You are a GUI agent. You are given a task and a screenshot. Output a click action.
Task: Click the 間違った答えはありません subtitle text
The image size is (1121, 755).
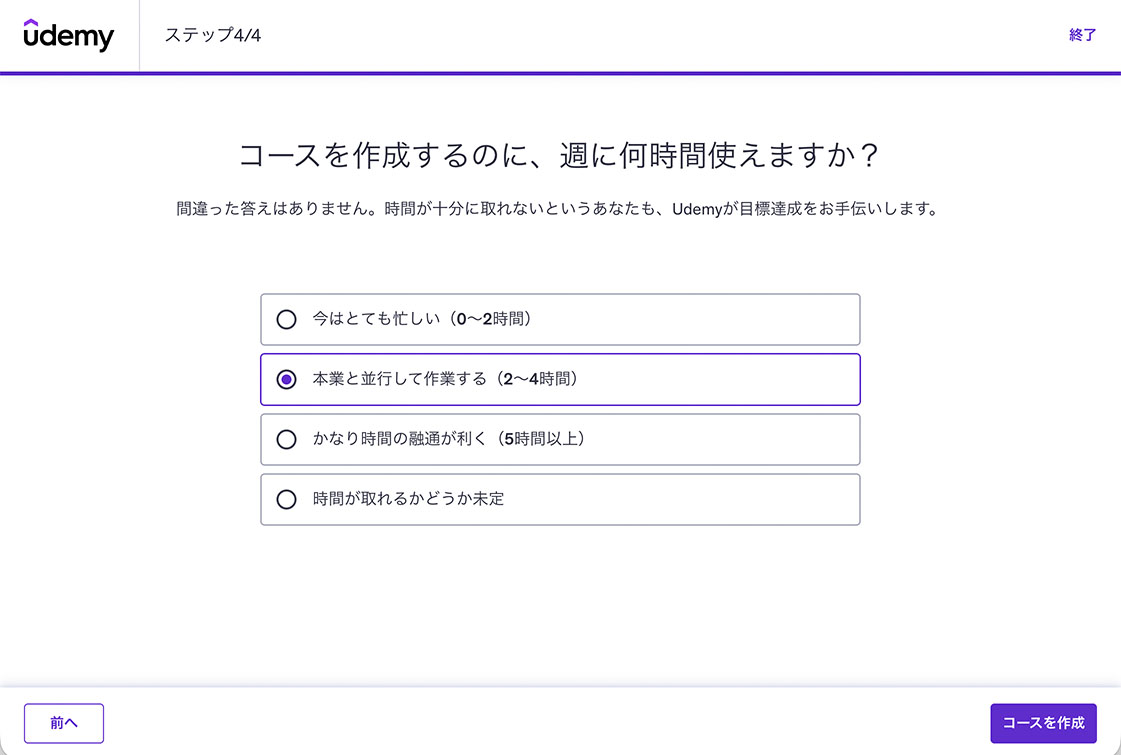[559, 210]
